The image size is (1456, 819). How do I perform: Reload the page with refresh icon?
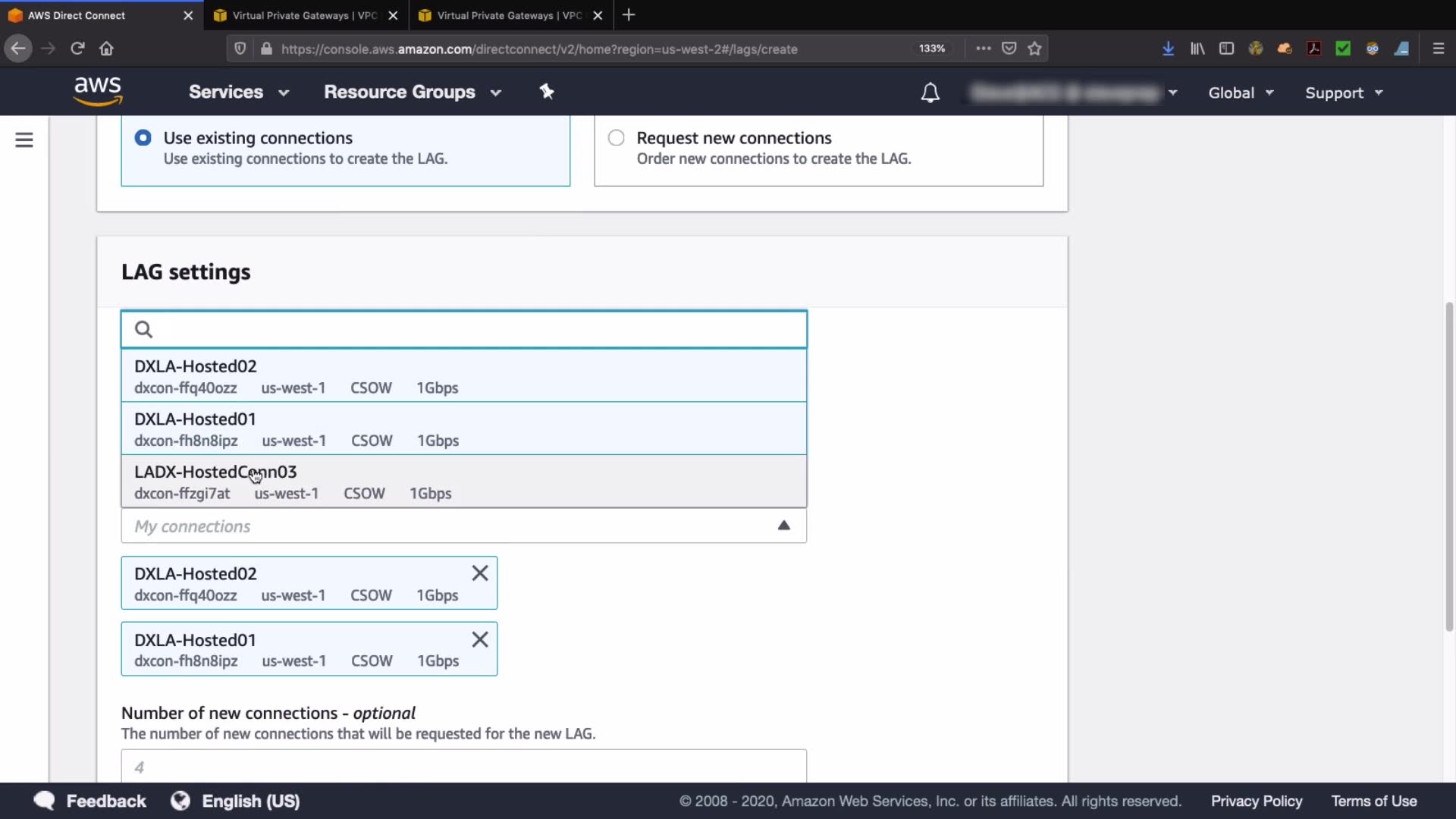click(77, 49)
